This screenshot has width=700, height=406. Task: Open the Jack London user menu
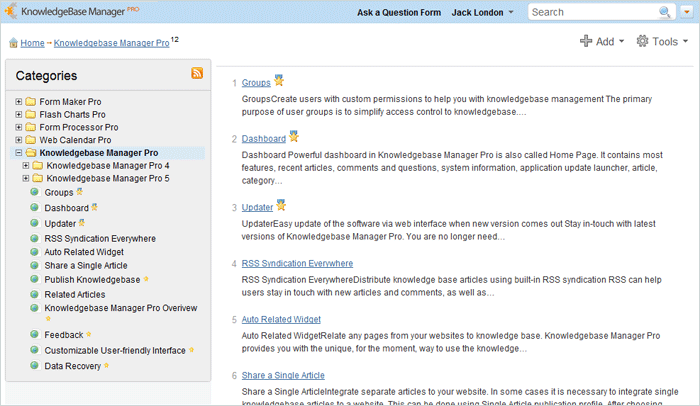[483, 13]
